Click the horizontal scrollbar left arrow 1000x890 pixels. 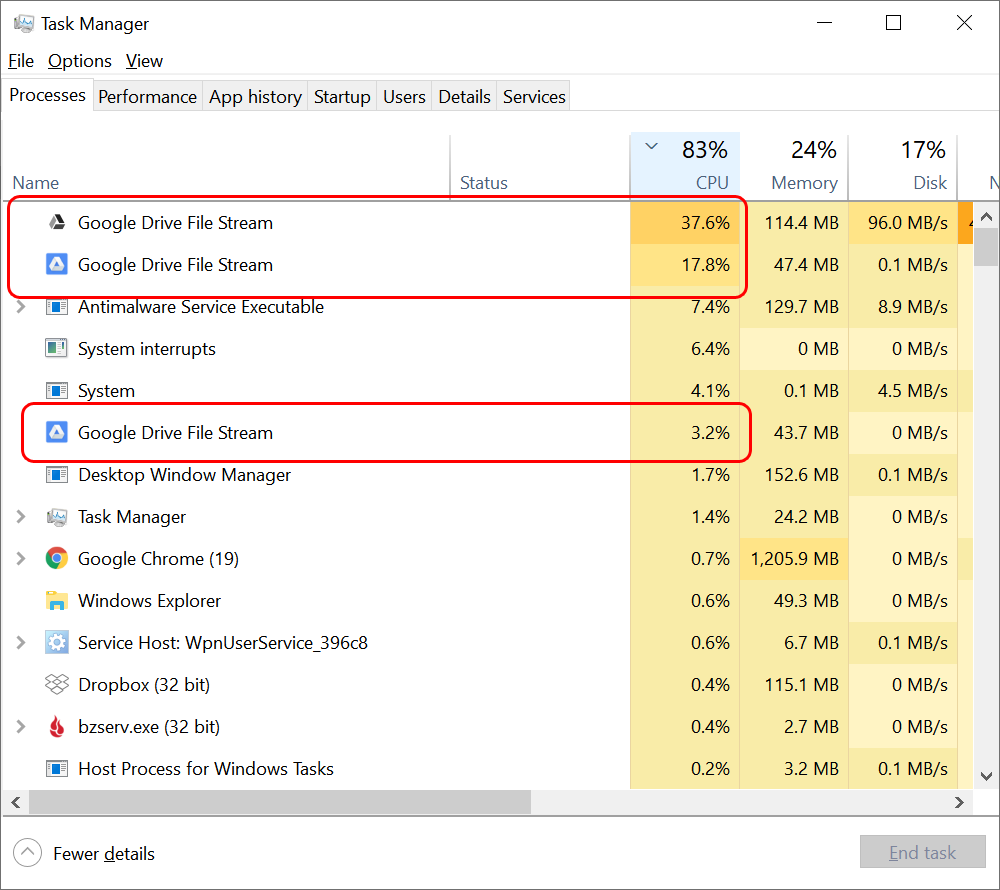click(x=16, y=802)
